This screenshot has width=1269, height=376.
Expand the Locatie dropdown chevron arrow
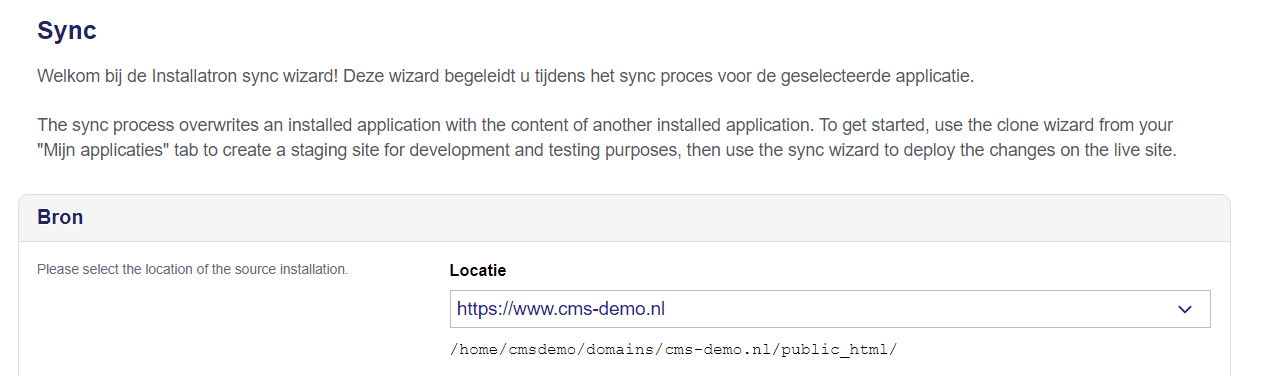[1185, 309]
